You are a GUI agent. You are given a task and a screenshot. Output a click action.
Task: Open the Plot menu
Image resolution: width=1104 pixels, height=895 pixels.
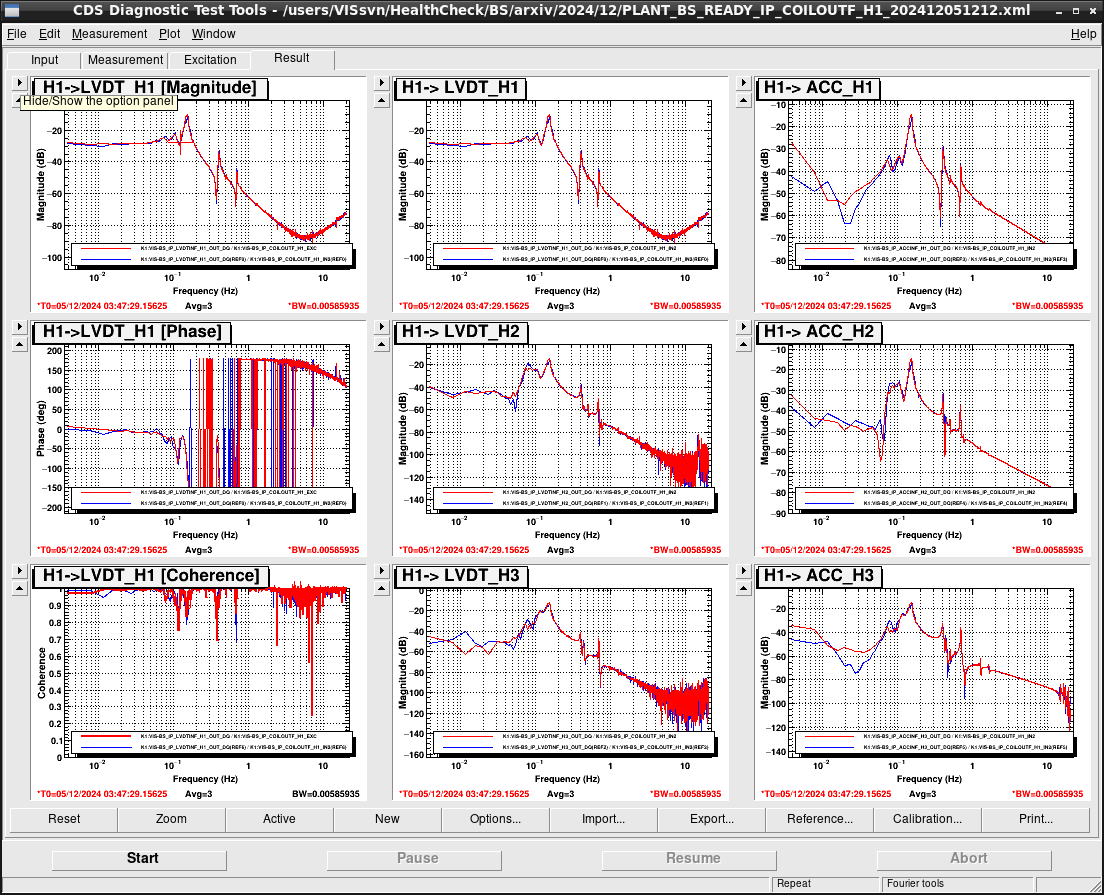point(169,34)
